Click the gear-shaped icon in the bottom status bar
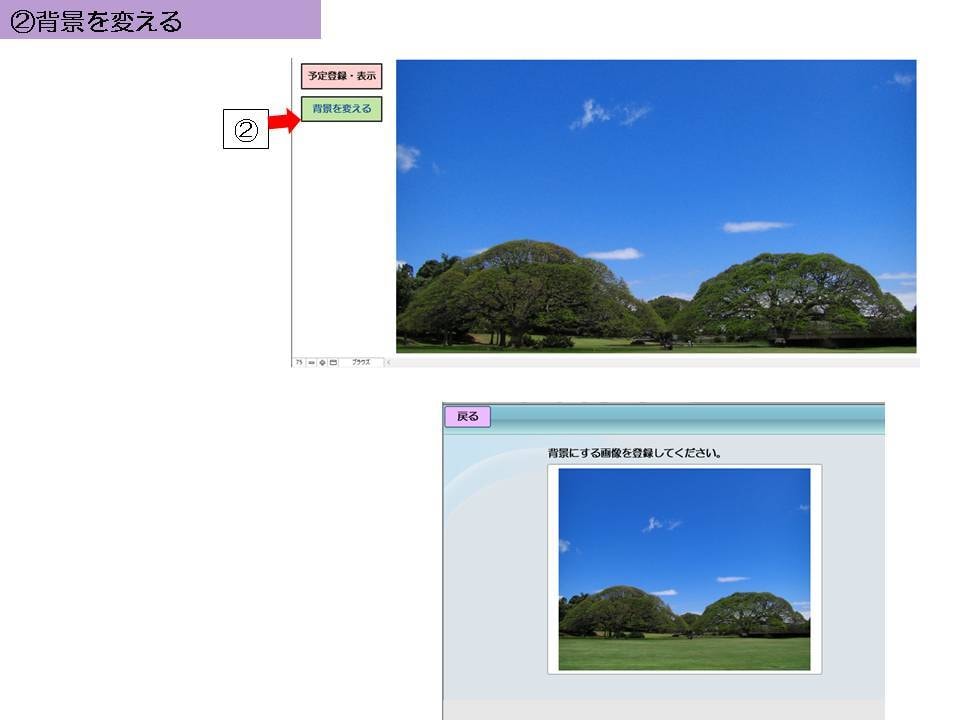The height and width of the screenshot is (720, 960). 322,362
